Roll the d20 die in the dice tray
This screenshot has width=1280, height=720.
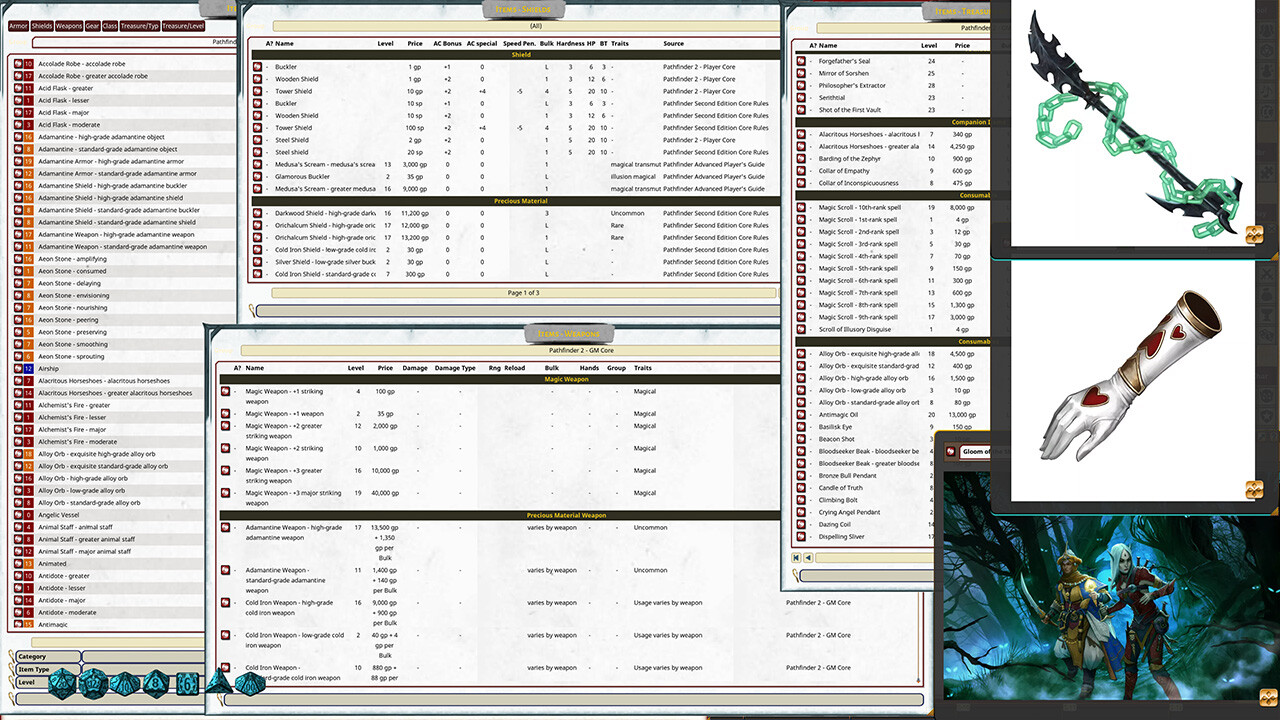pos(60,683)
